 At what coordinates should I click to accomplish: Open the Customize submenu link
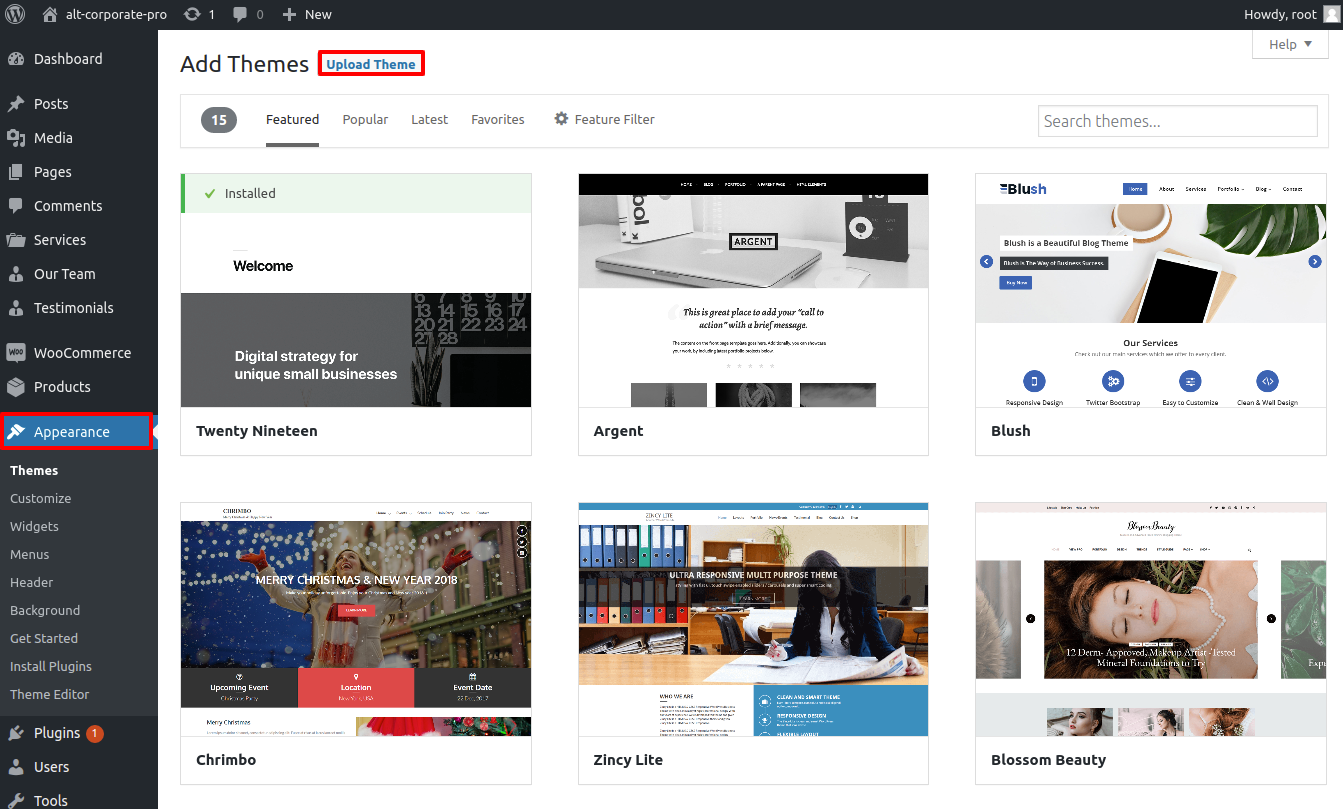tap(41, 498)
